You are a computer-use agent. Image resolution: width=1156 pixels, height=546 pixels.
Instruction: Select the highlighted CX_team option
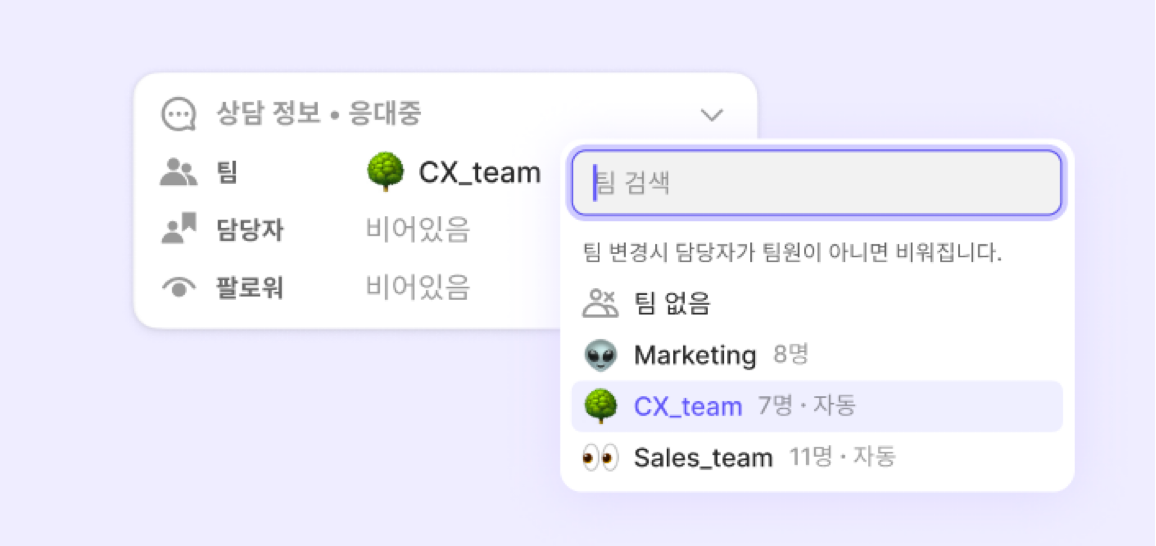point(688,406)
